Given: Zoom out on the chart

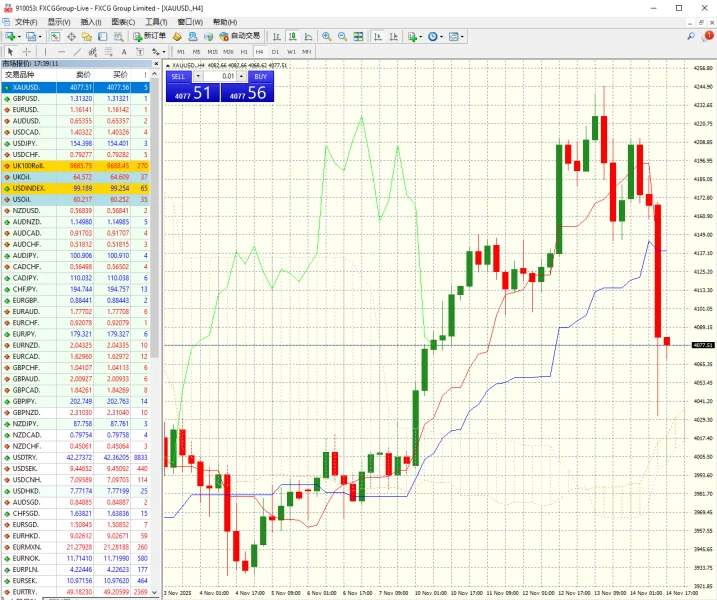Looking at the screenshot, I should tap(342, 37).
